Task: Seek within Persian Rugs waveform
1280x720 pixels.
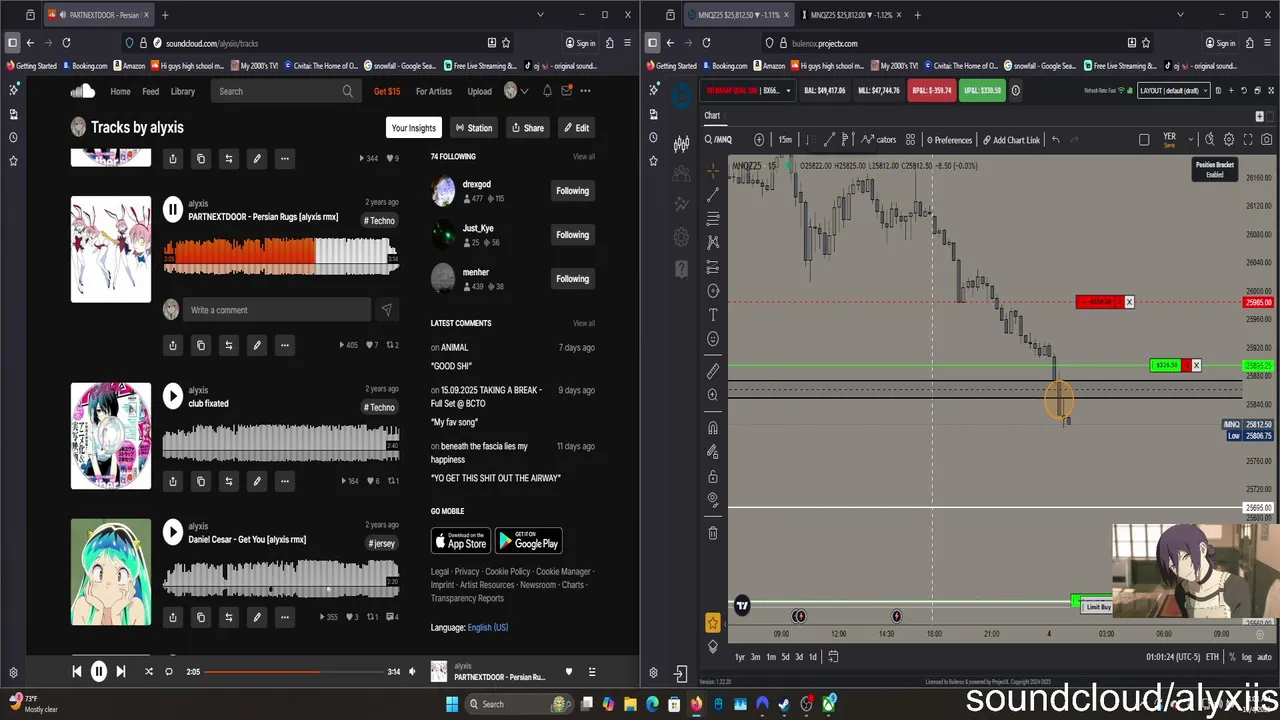Action: (281, 255)
